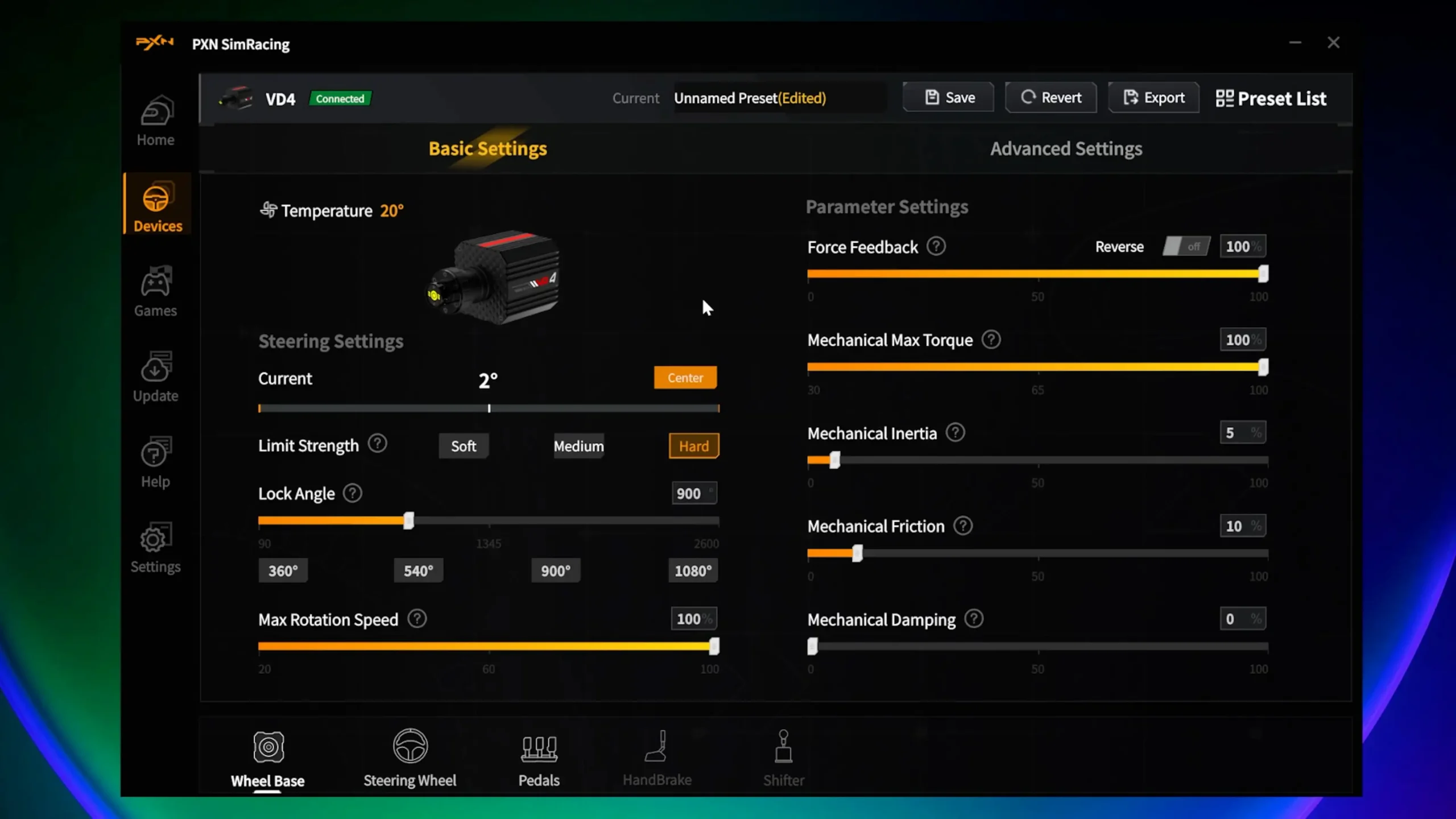Click the Mechanical Inertia slider handle
This screenshot has width=1456, height=819.
click(x=834, y=460)
